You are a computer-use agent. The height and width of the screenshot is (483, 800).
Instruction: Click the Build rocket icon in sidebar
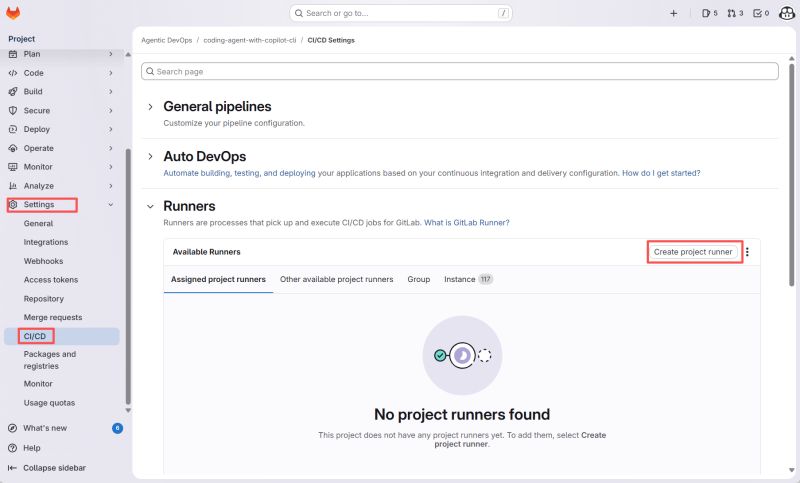(x=13, y=92)
